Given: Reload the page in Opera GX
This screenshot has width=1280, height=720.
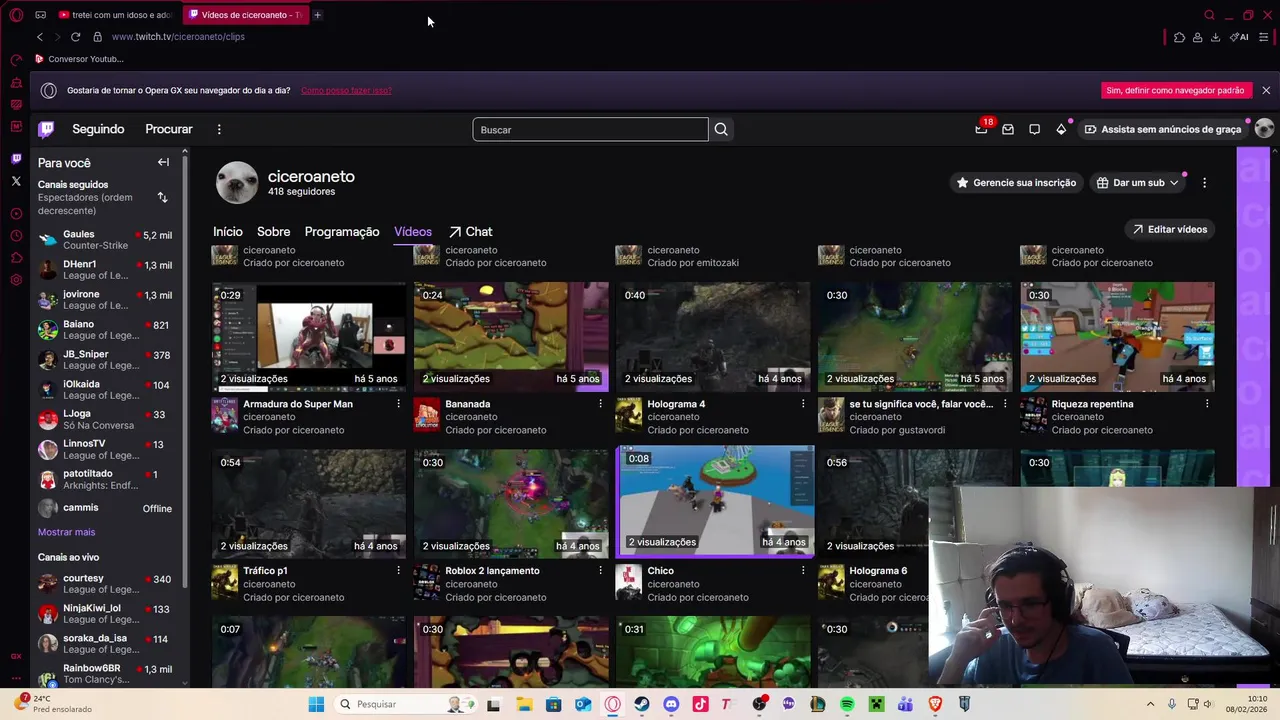Looking at the screenshot, I should (75, 37).
